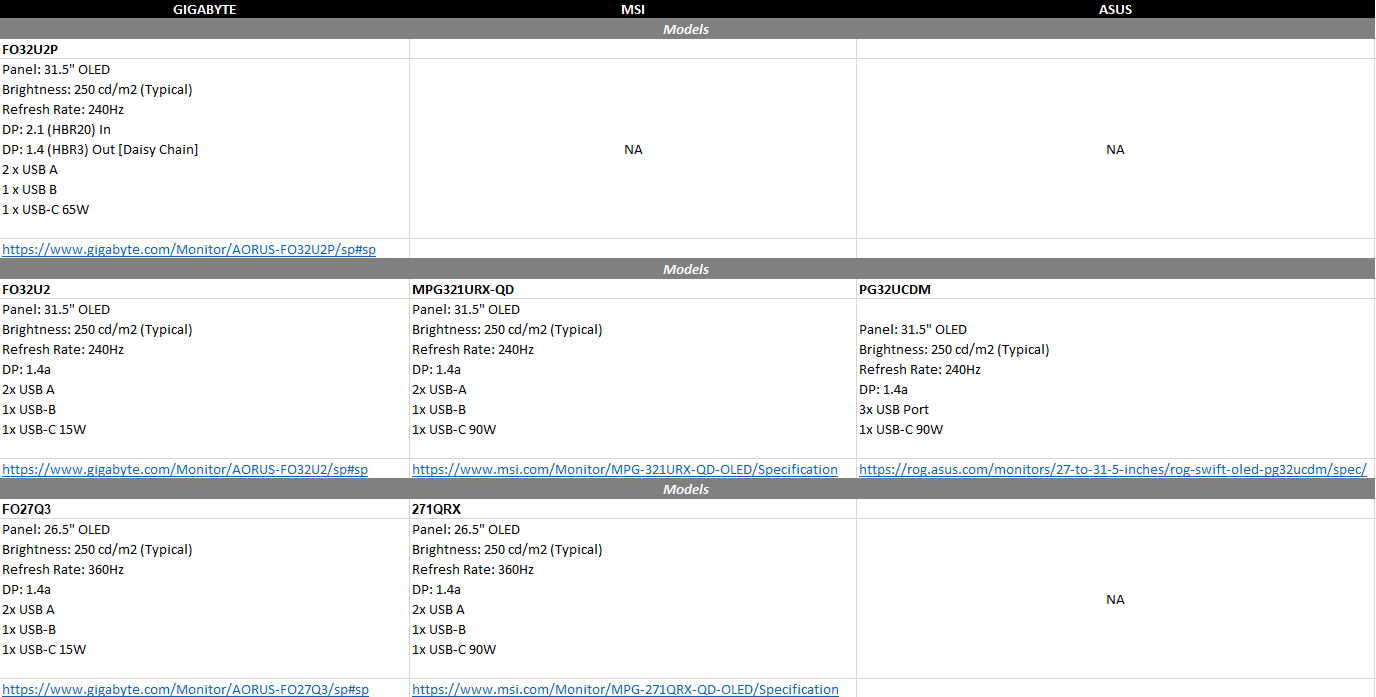Open the MSI MPG-321URX-QD-OLED specification link

tap(624, 469)
